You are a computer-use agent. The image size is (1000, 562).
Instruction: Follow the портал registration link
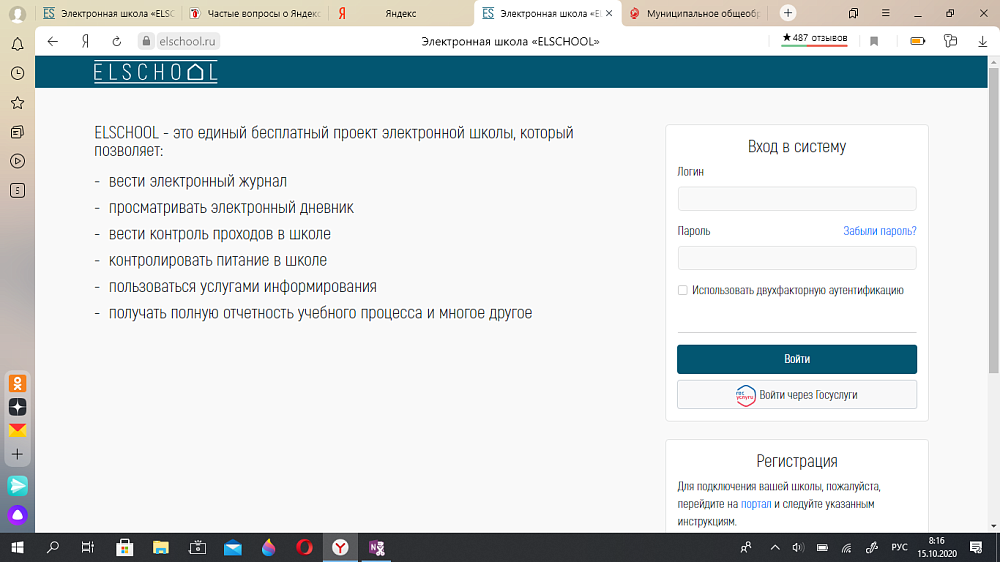click(x=756, y=504)
